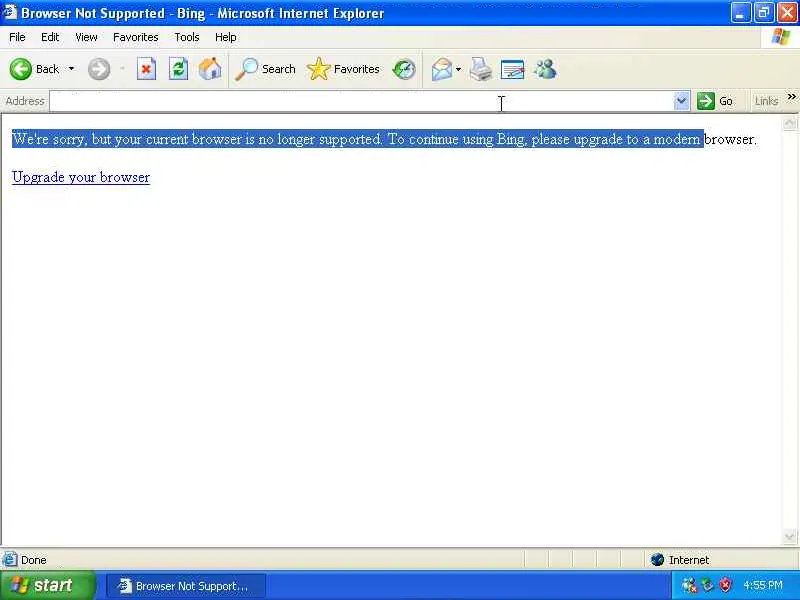Screen dimensions: 800x600
Task: Click the unselected word browser in the message
Action: pos(729,139)
